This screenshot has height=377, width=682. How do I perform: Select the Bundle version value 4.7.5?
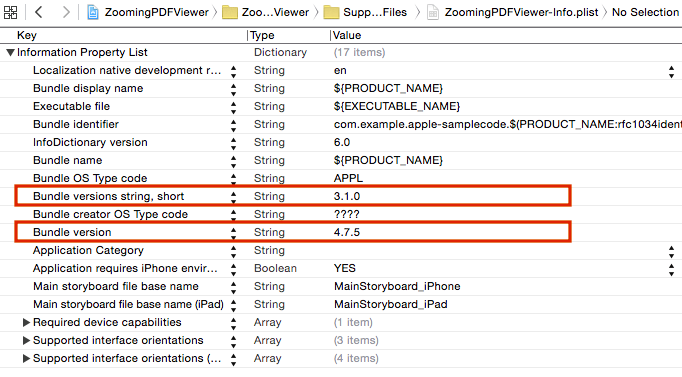pos(347,232)
